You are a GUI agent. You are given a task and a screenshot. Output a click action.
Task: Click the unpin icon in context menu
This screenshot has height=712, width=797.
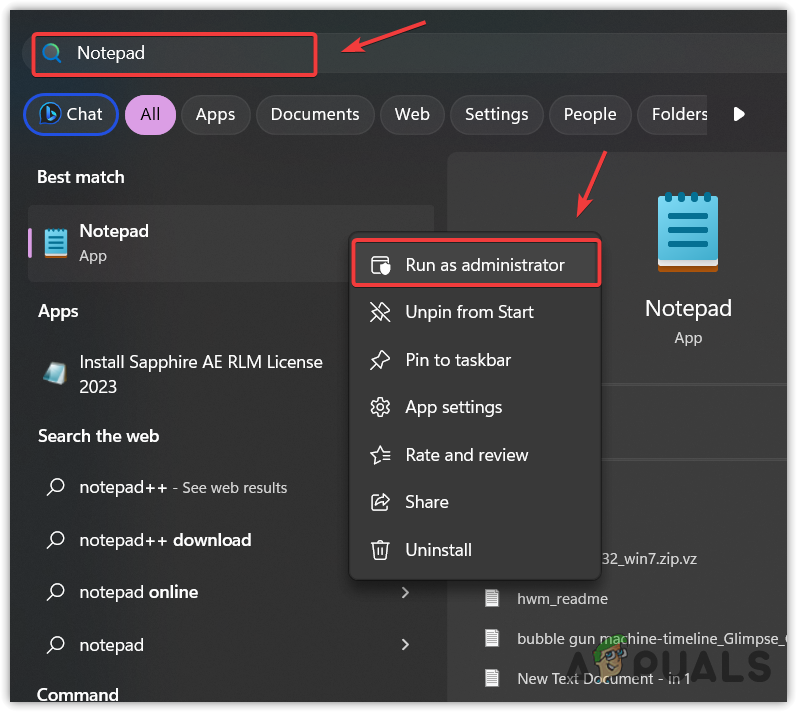(380, 312)
